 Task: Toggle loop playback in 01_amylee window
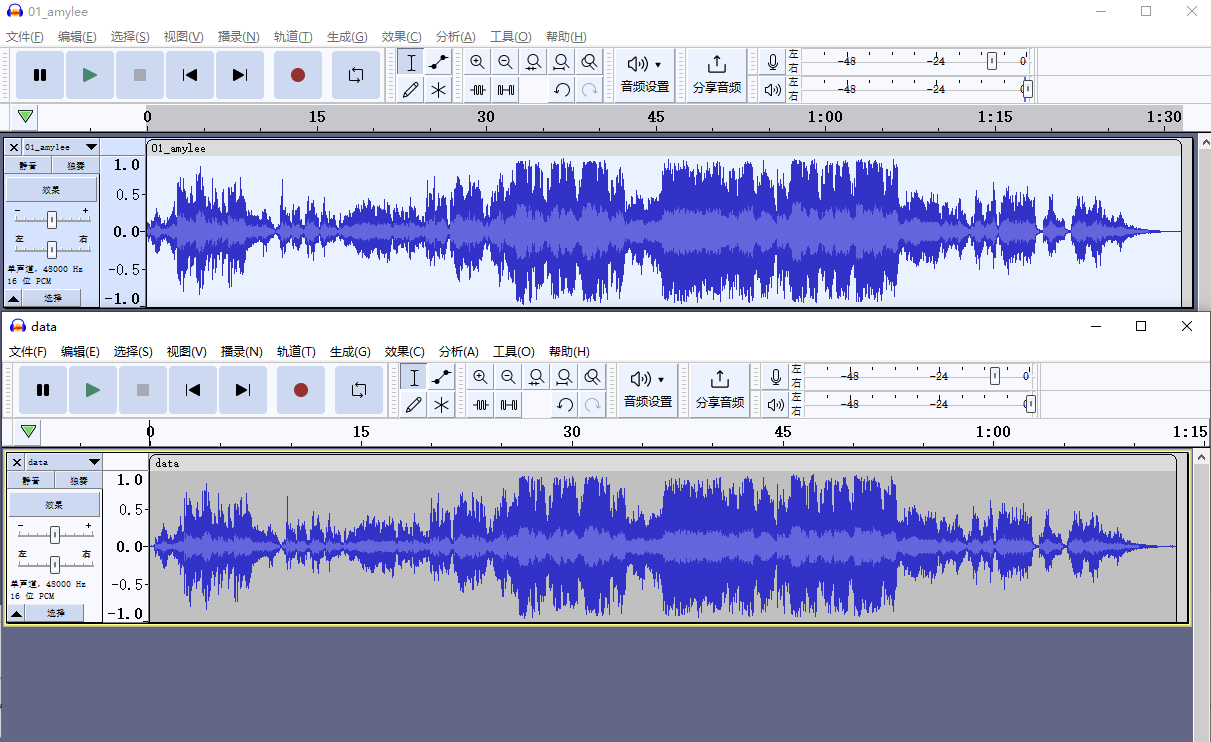(x=356, y=75)
